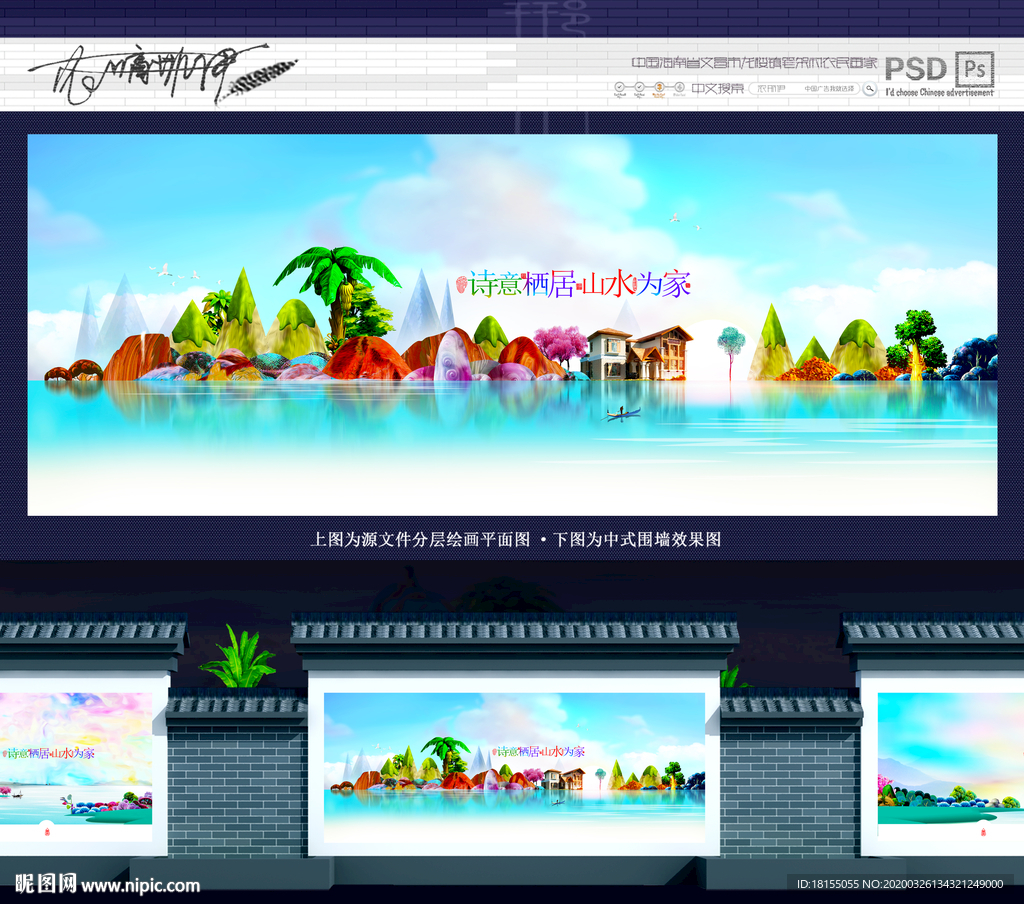Click the first checkmark circle icon
The image size is (1024, 904).
(x=620, y=88)
